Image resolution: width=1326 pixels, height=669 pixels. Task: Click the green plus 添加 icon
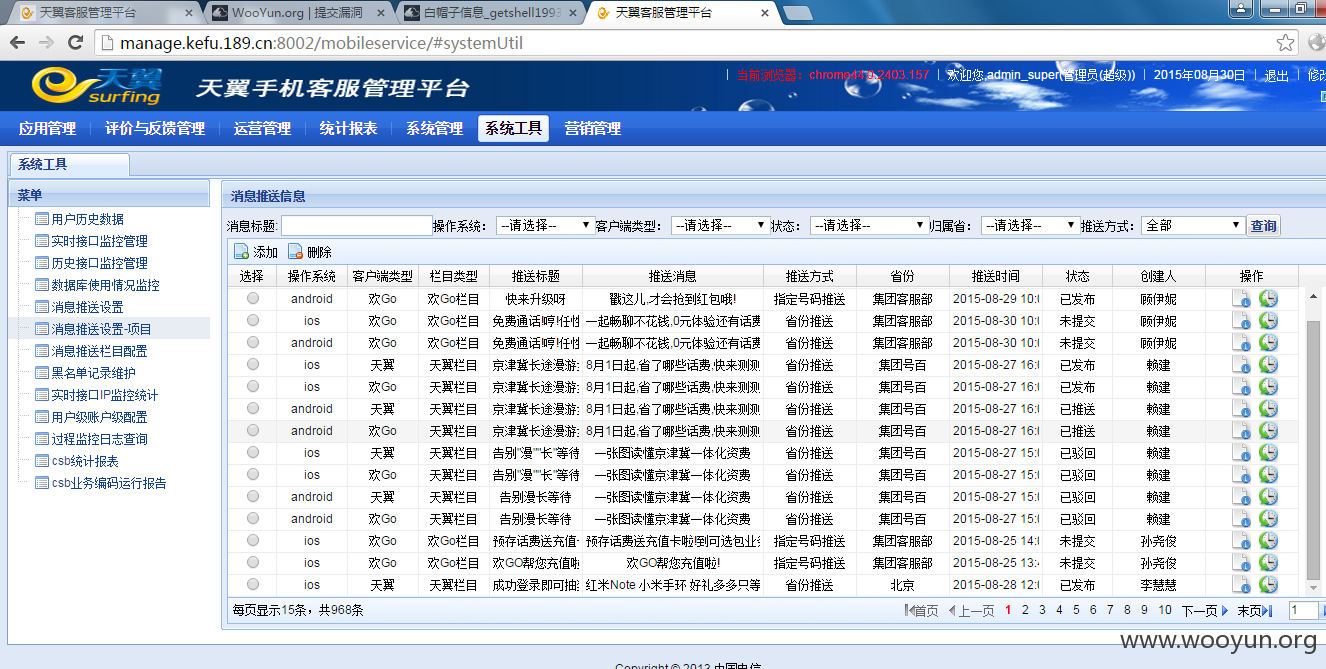click(242, 252)
